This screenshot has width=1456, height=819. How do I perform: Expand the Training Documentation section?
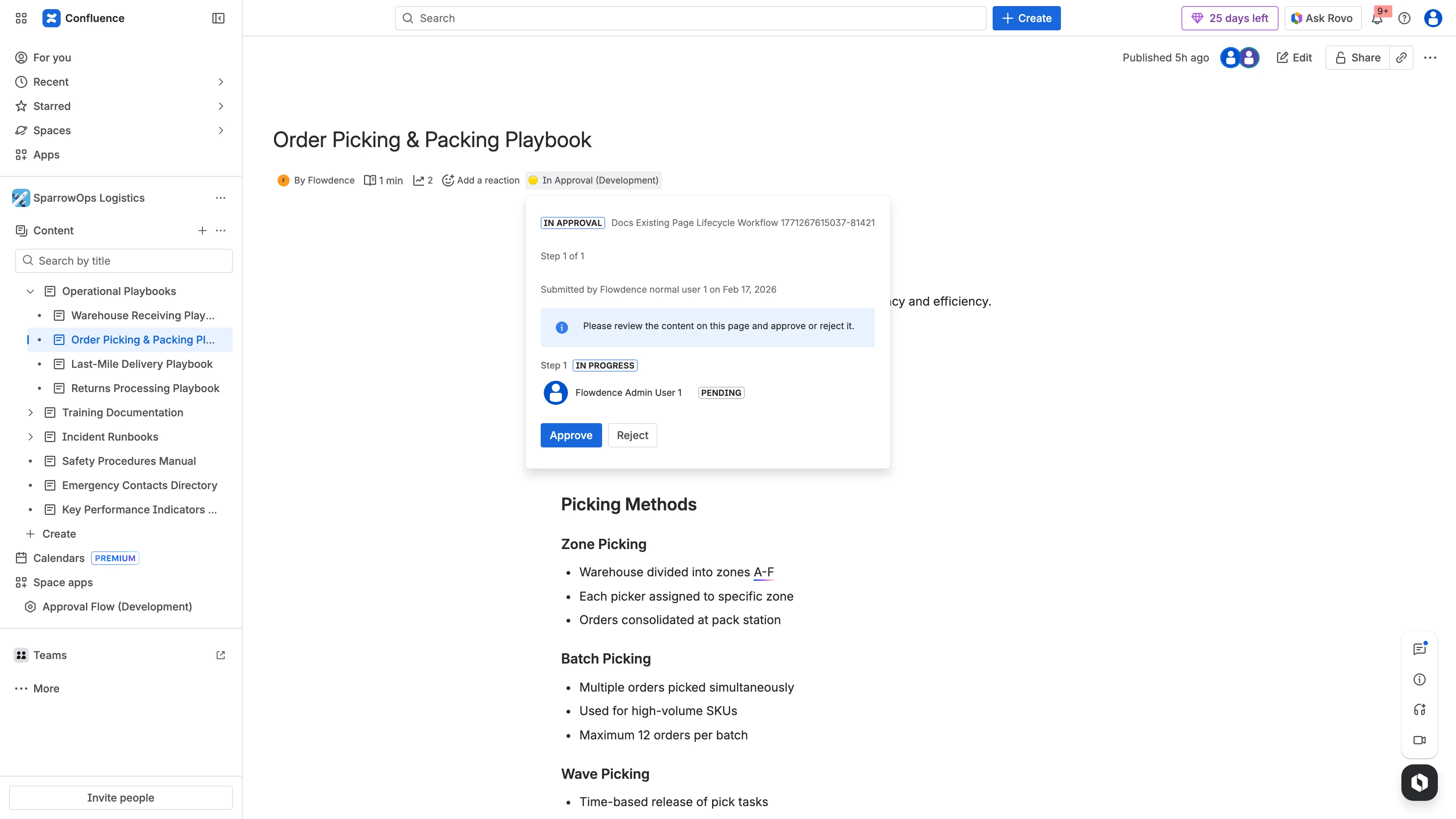[x=30, y=412]
